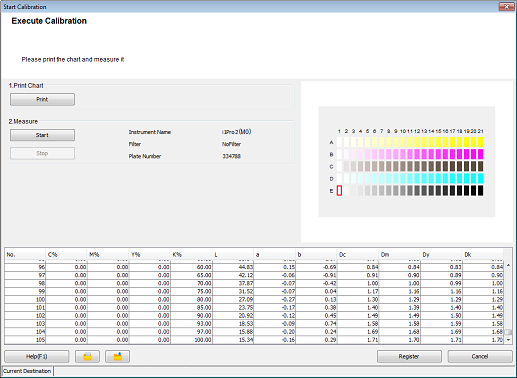Click the Dk column header

[x=483, y=255]
